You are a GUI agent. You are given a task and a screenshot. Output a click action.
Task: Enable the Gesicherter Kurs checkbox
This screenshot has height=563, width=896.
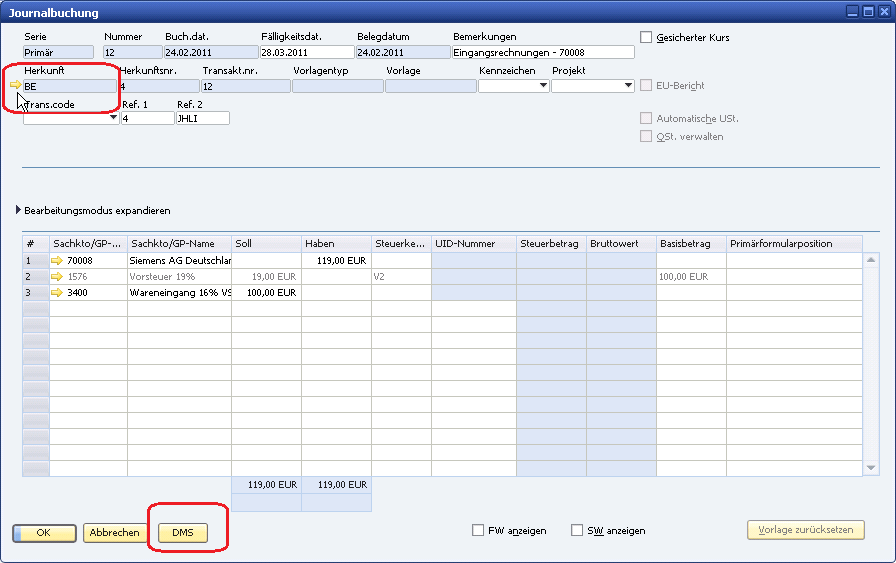(645, 37)
